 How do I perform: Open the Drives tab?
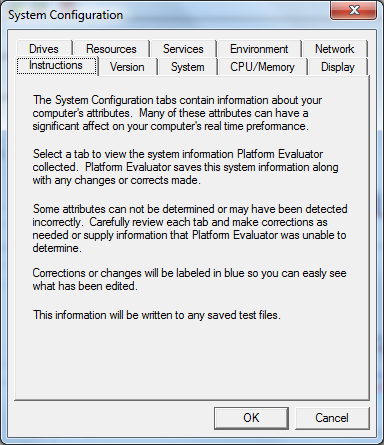(44, 49)
